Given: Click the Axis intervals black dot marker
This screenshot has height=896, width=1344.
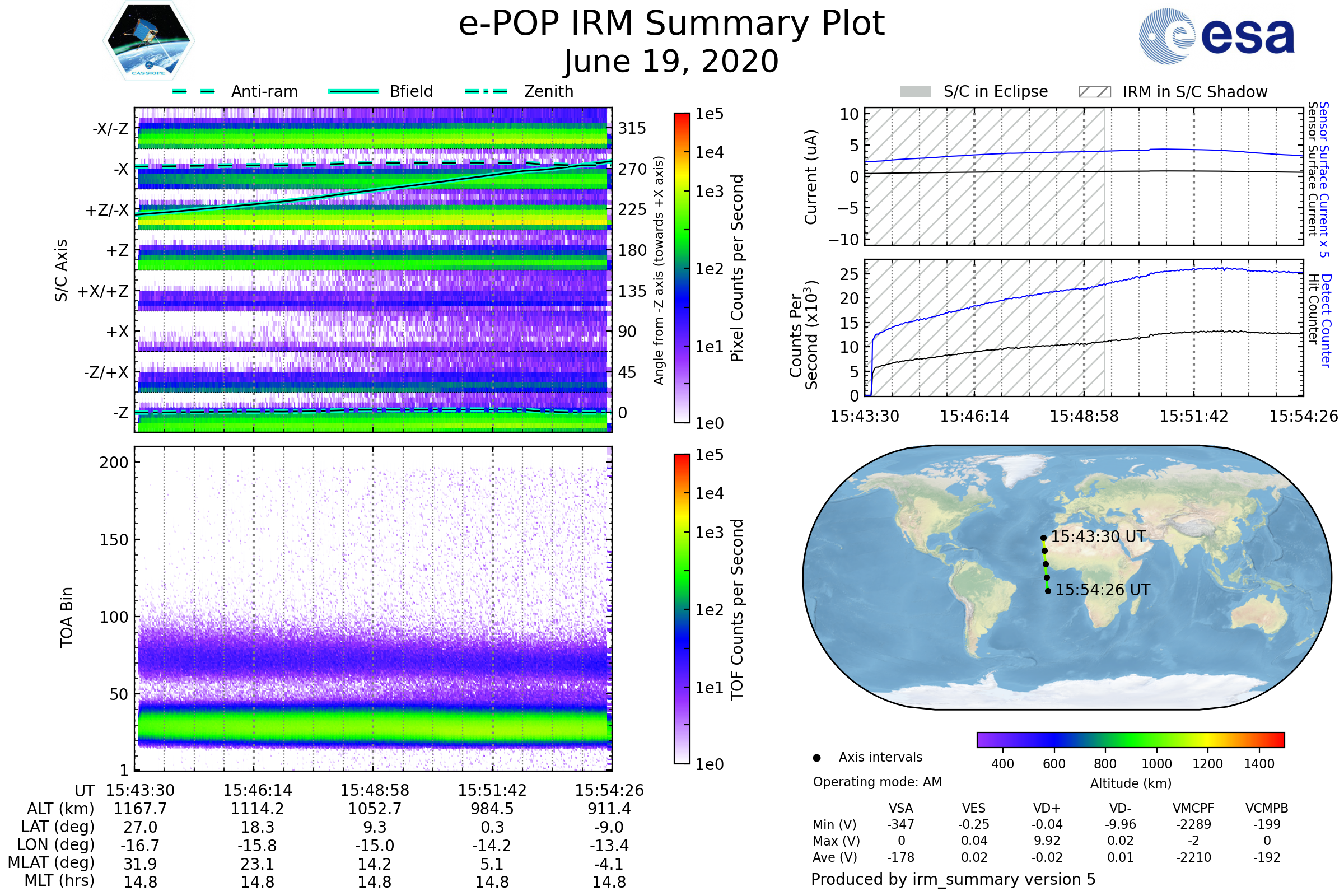Looking at the screenshot, I should click(816, 758).
